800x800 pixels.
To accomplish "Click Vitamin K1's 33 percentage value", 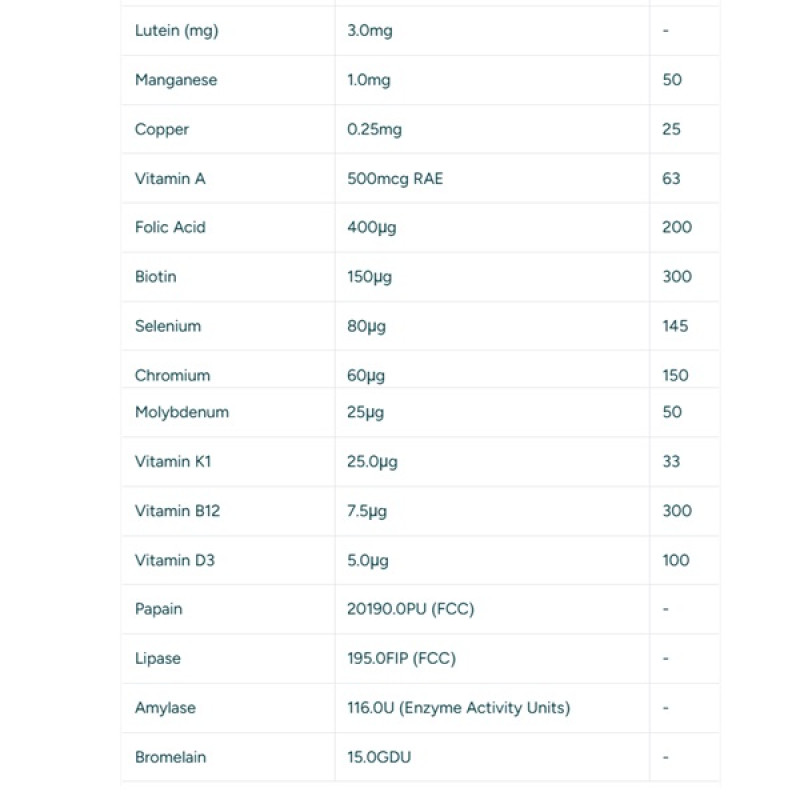I will [671, 462].
